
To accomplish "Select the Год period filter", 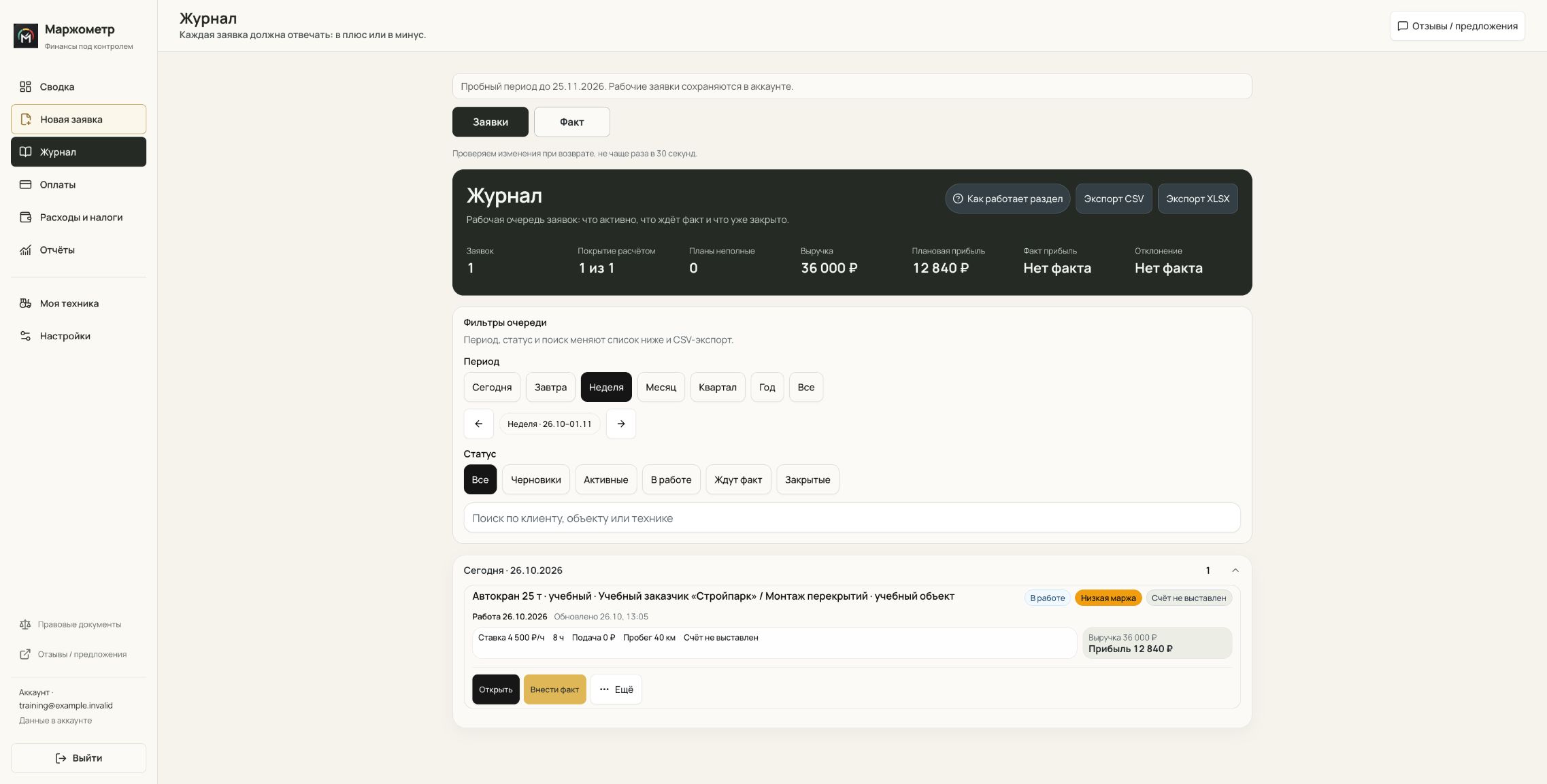I will [x=767, y=387].
